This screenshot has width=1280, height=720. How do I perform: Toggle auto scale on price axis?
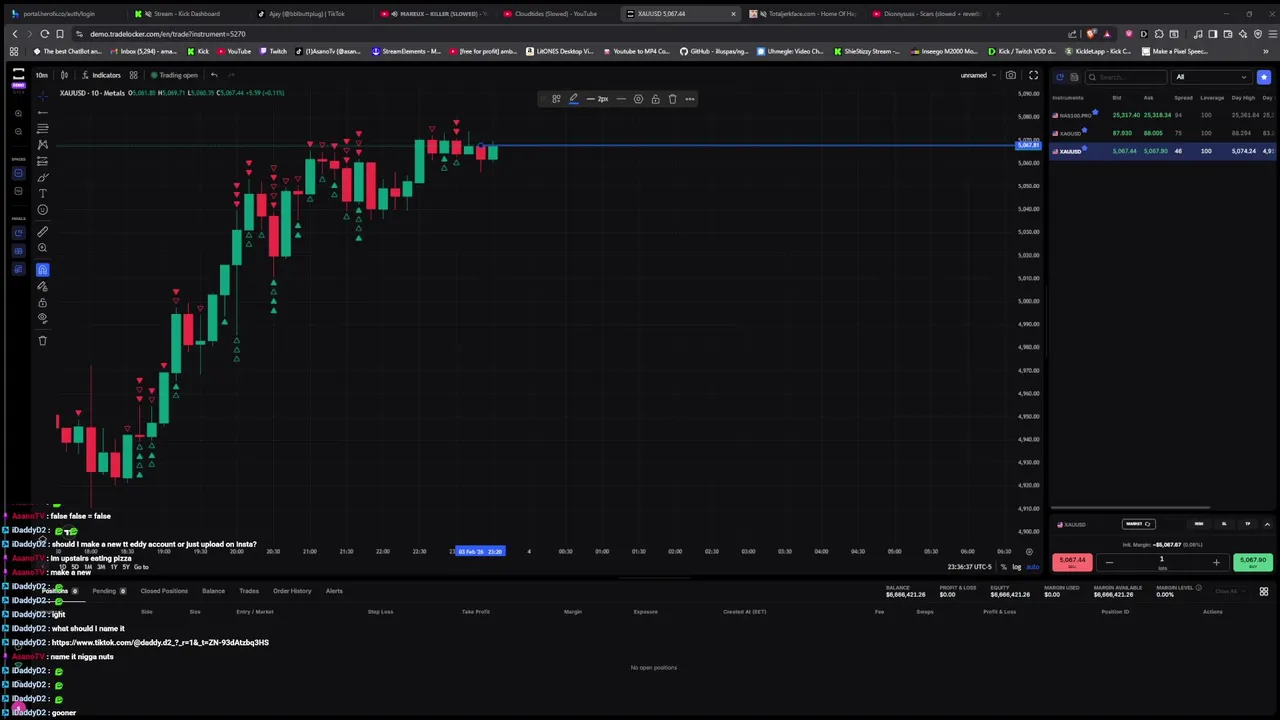pyautogui.click(x=1033, y=567)
